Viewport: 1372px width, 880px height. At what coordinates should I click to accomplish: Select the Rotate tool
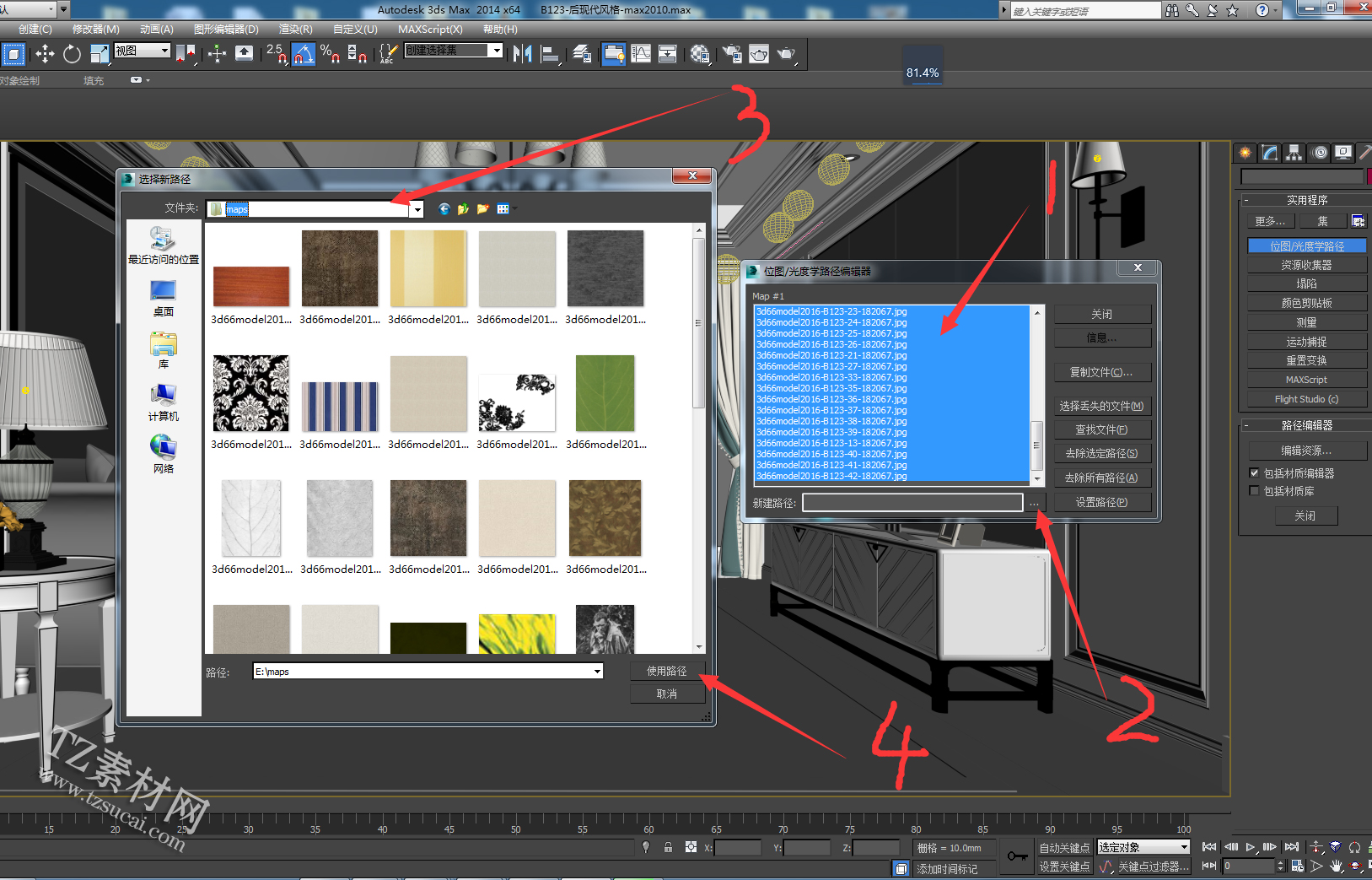click(x=72, y=54)
